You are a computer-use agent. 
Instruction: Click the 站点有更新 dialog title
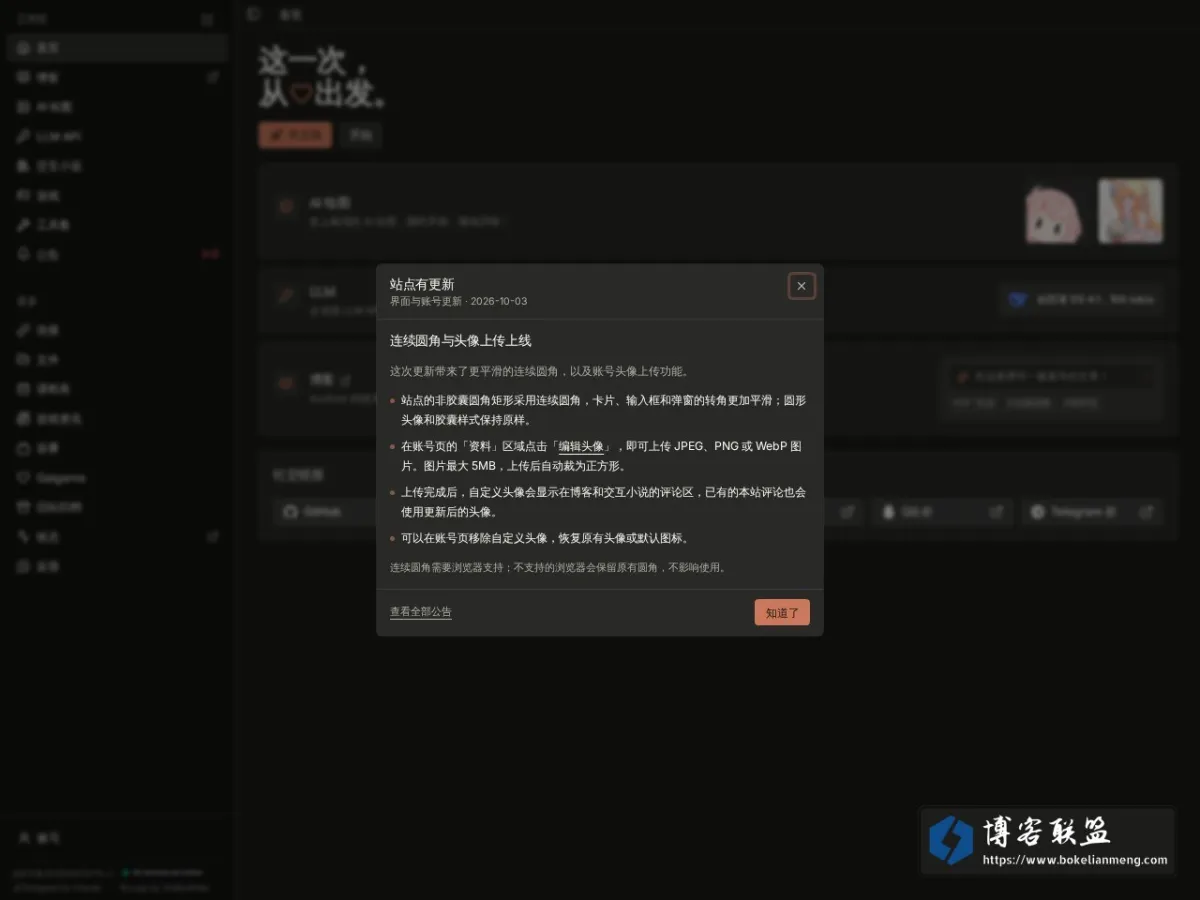click(x=422, y=284)
